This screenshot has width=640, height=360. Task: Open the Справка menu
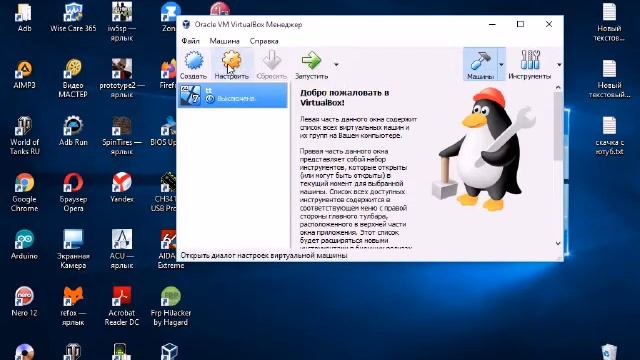[264, 41]
